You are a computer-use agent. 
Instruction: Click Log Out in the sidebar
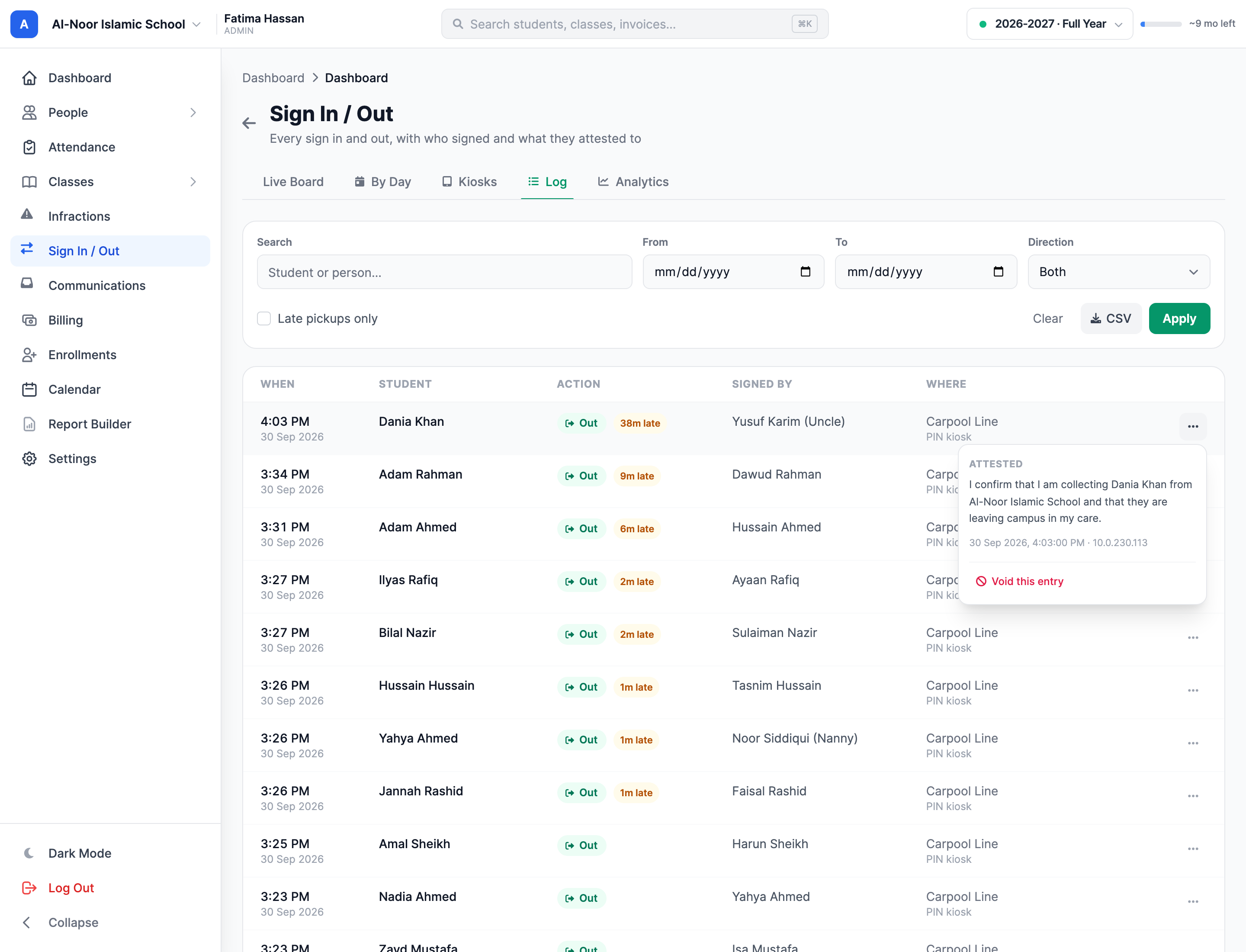pos(110,888)
